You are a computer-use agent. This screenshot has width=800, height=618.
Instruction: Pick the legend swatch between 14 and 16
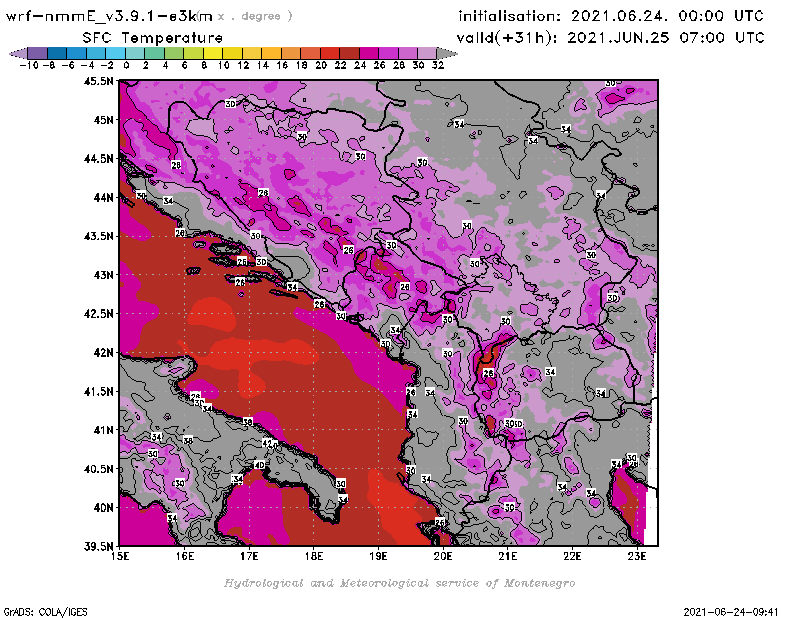271,53
